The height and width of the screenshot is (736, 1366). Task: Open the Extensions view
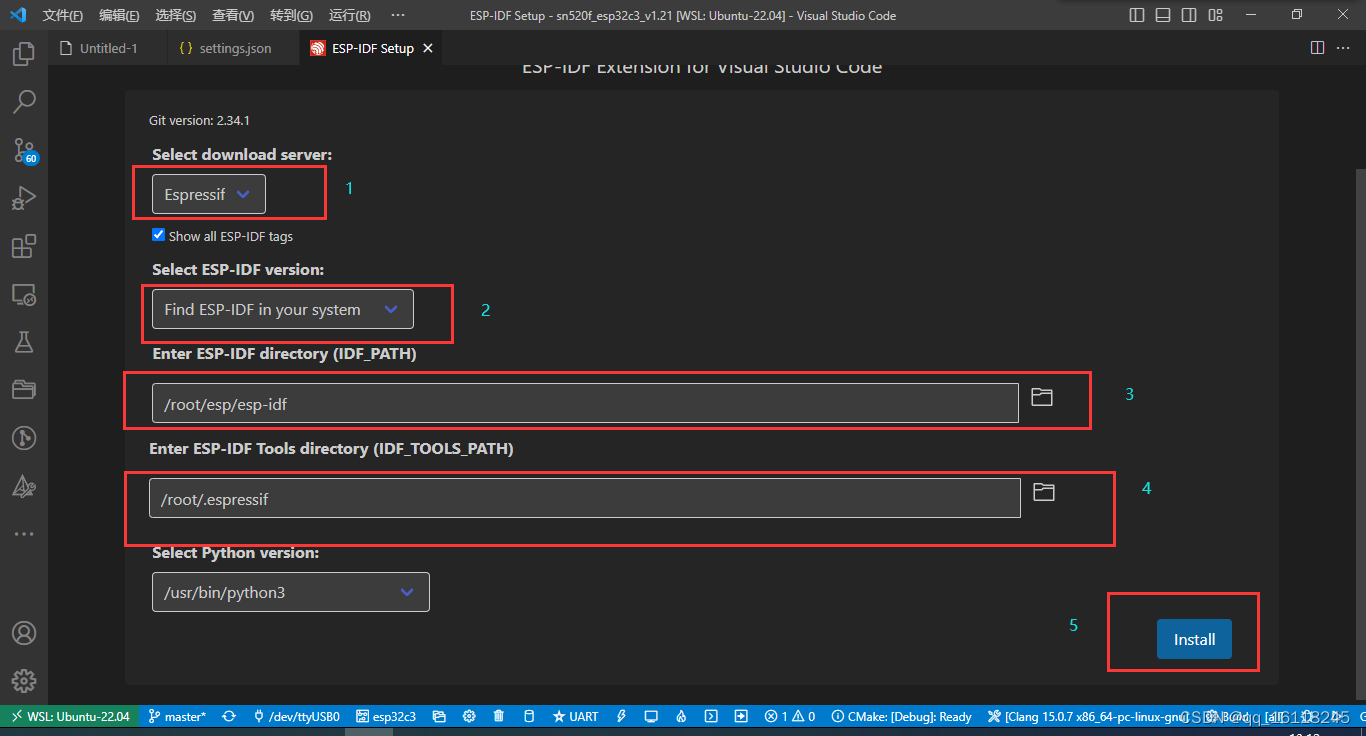pos(24,246)
